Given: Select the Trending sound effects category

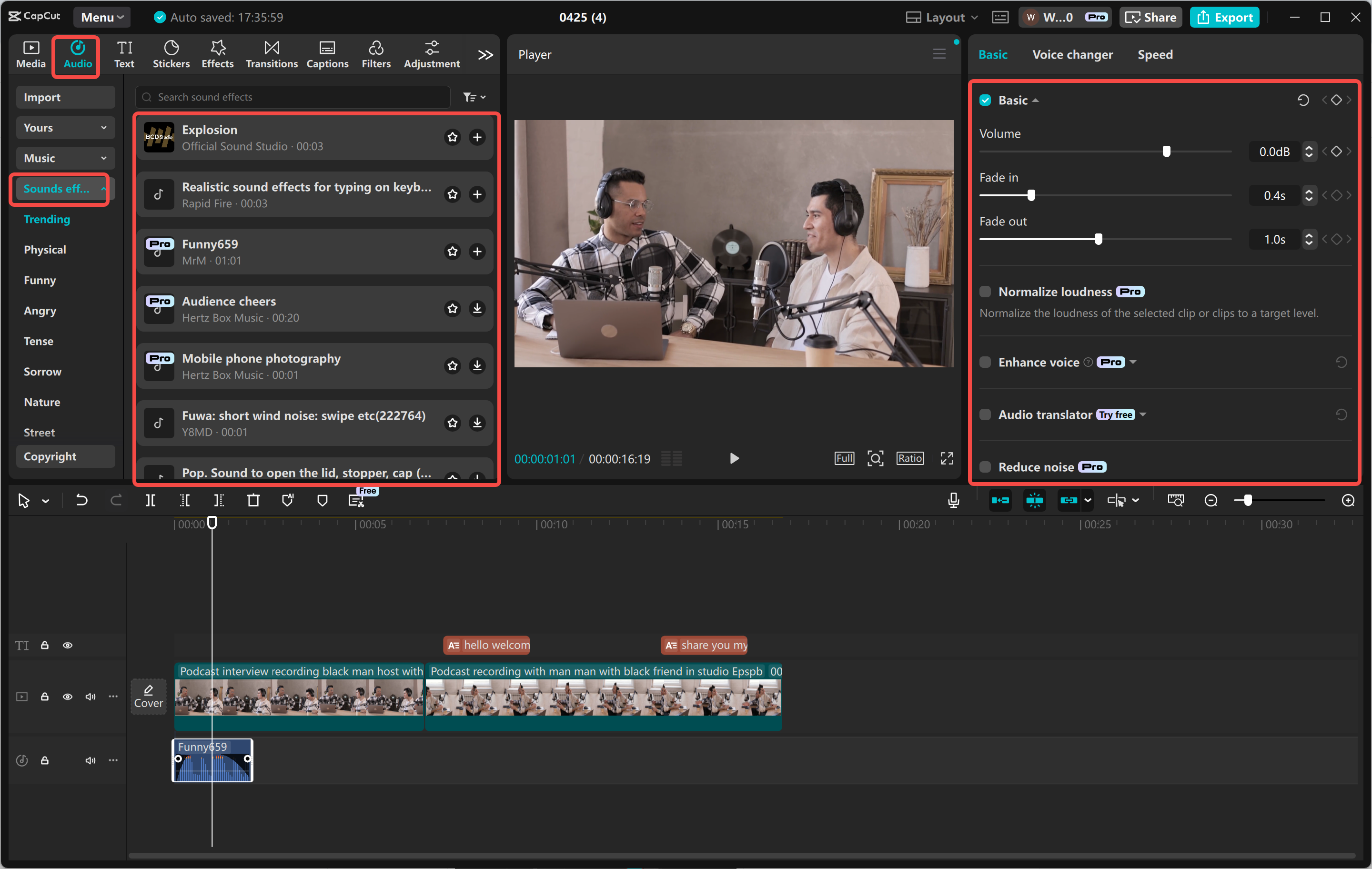Looking at the screenshot, I should (47, 219).
